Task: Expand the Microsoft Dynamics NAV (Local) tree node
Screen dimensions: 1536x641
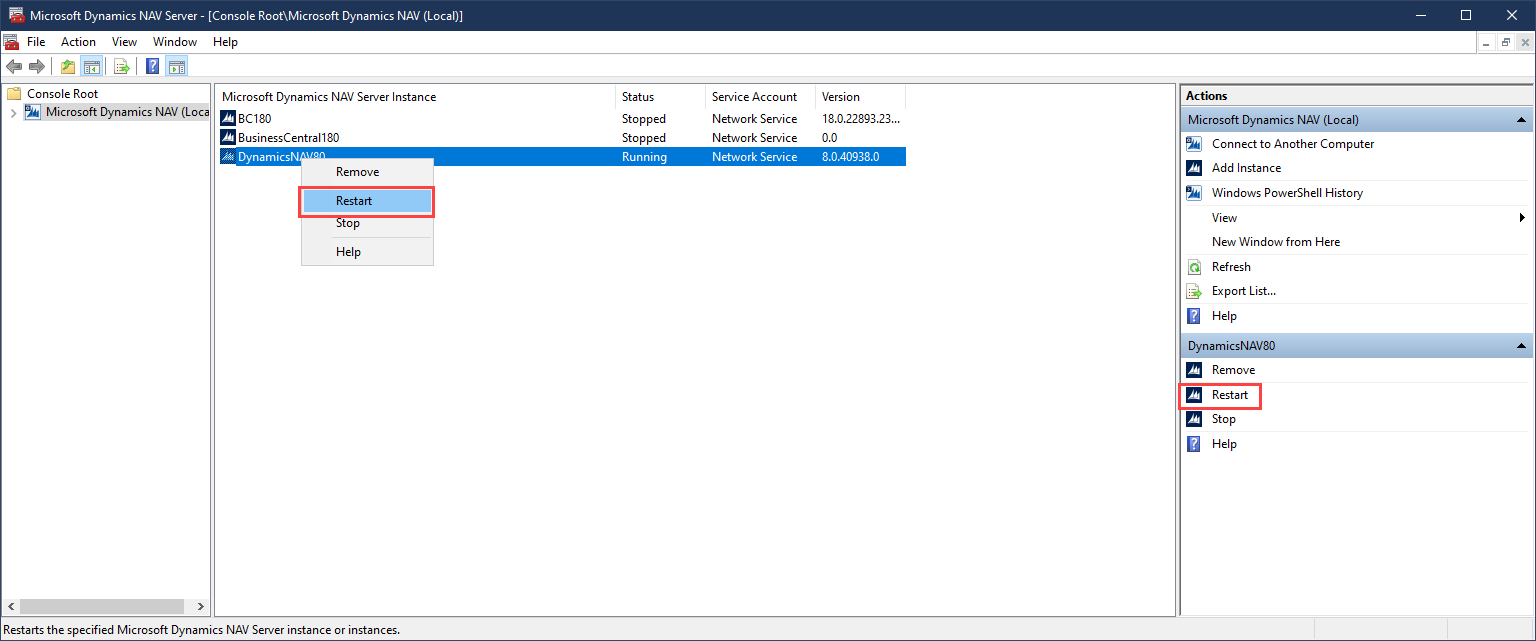Action: [13, 113]
